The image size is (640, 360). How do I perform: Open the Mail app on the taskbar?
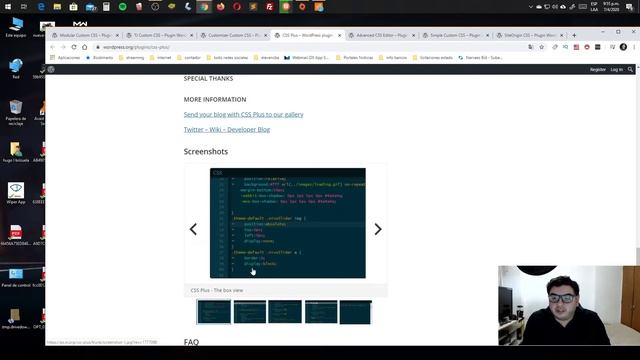[x=90, y=7]
